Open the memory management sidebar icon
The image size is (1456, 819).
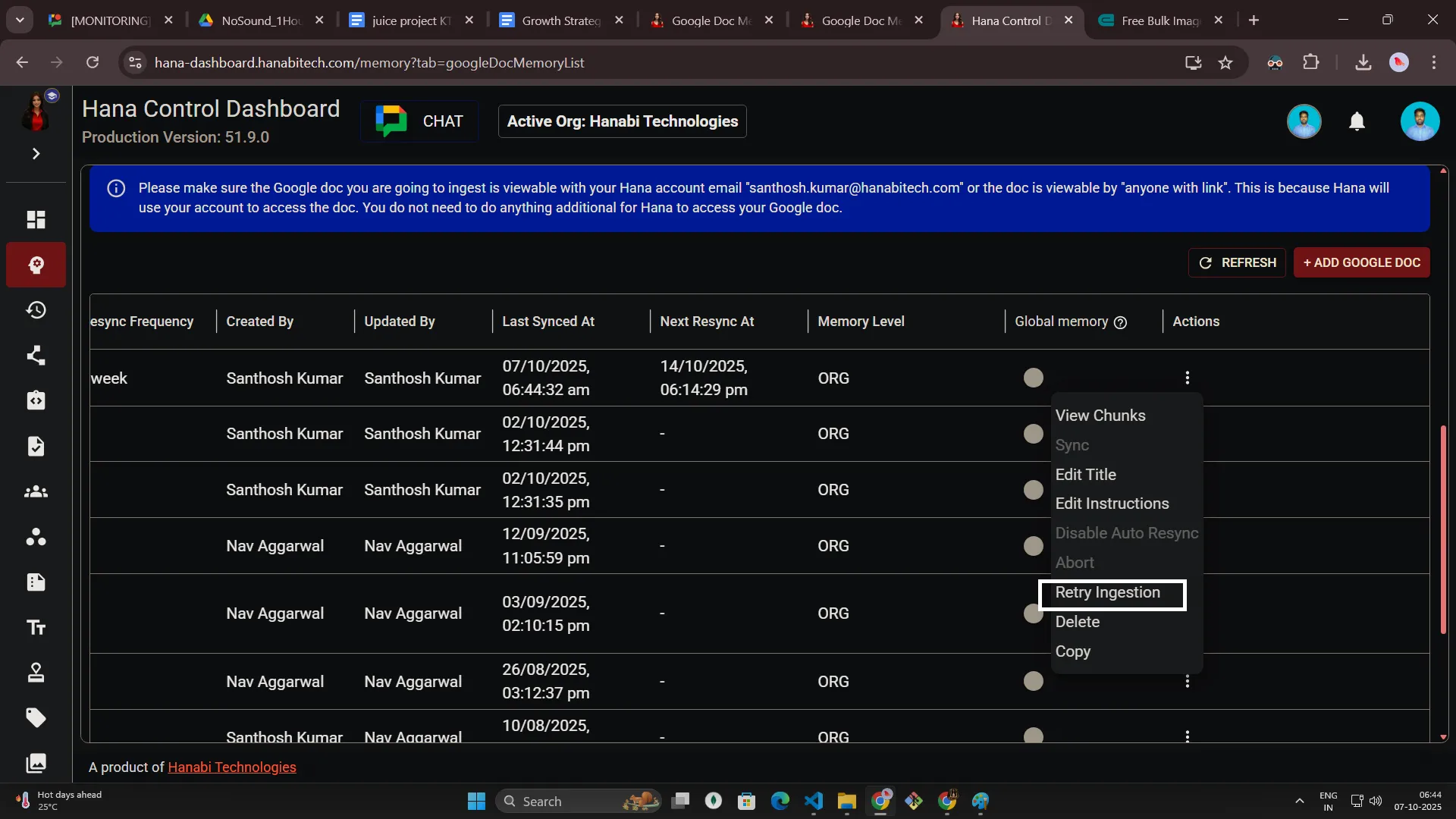(36, 265)
